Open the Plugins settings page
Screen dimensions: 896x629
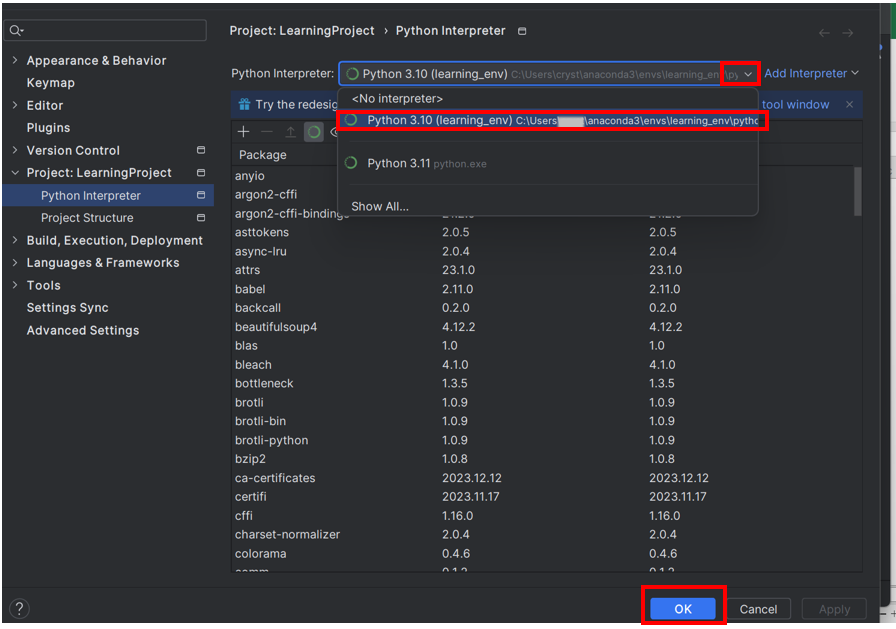[x=48, y=128]
